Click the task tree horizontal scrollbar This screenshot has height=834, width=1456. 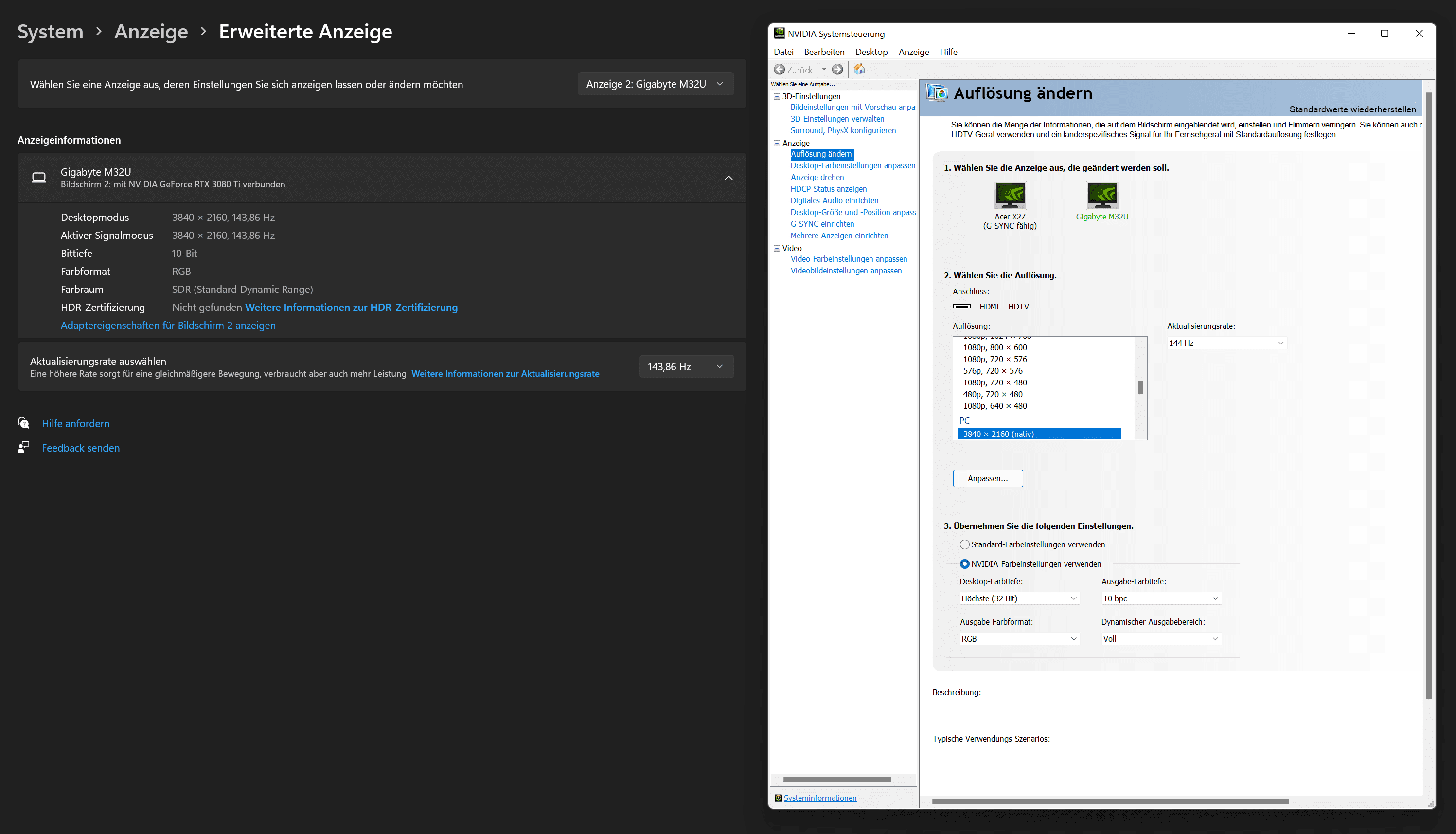click(x=837, y=780)
